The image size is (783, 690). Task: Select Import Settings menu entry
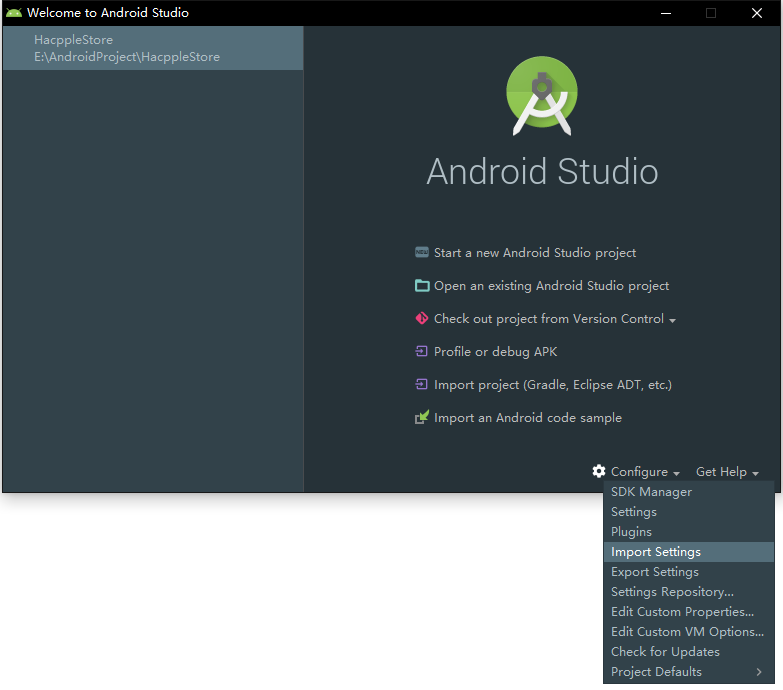click(x=689, y=552)
